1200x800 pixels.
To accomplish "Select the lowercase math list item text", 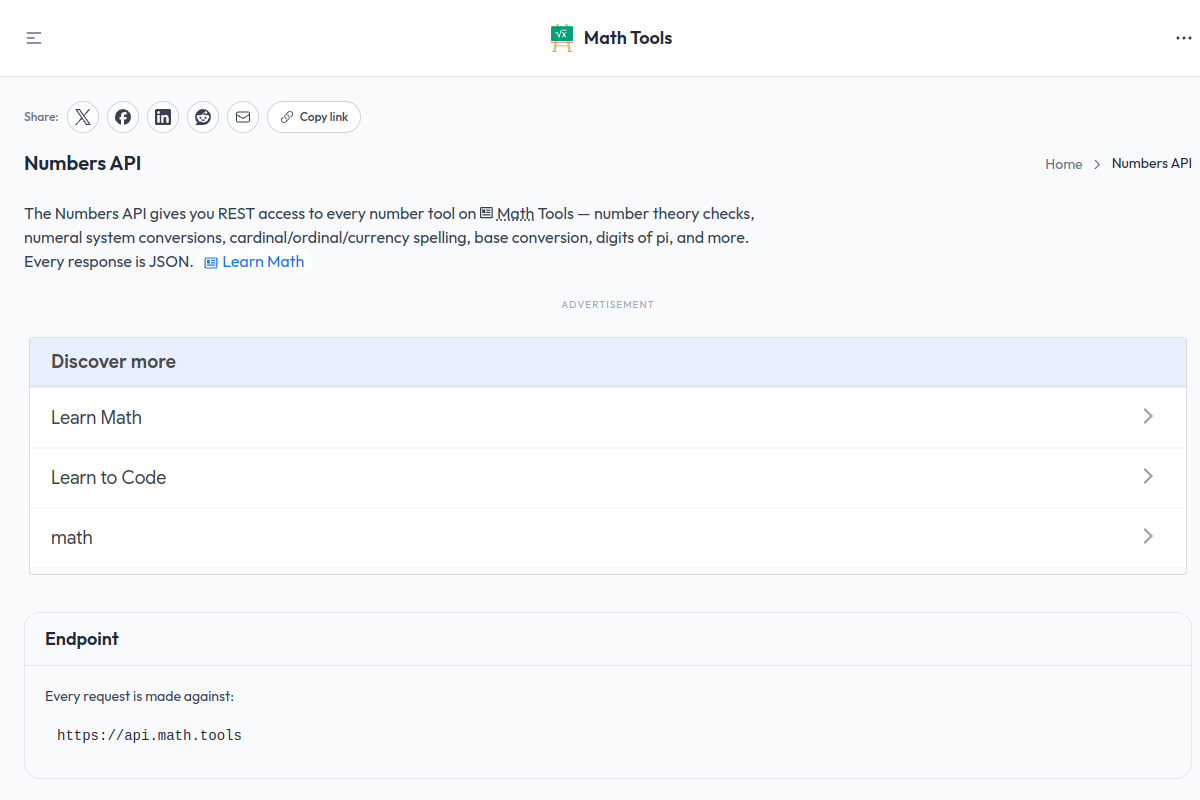I will (72, 538).
